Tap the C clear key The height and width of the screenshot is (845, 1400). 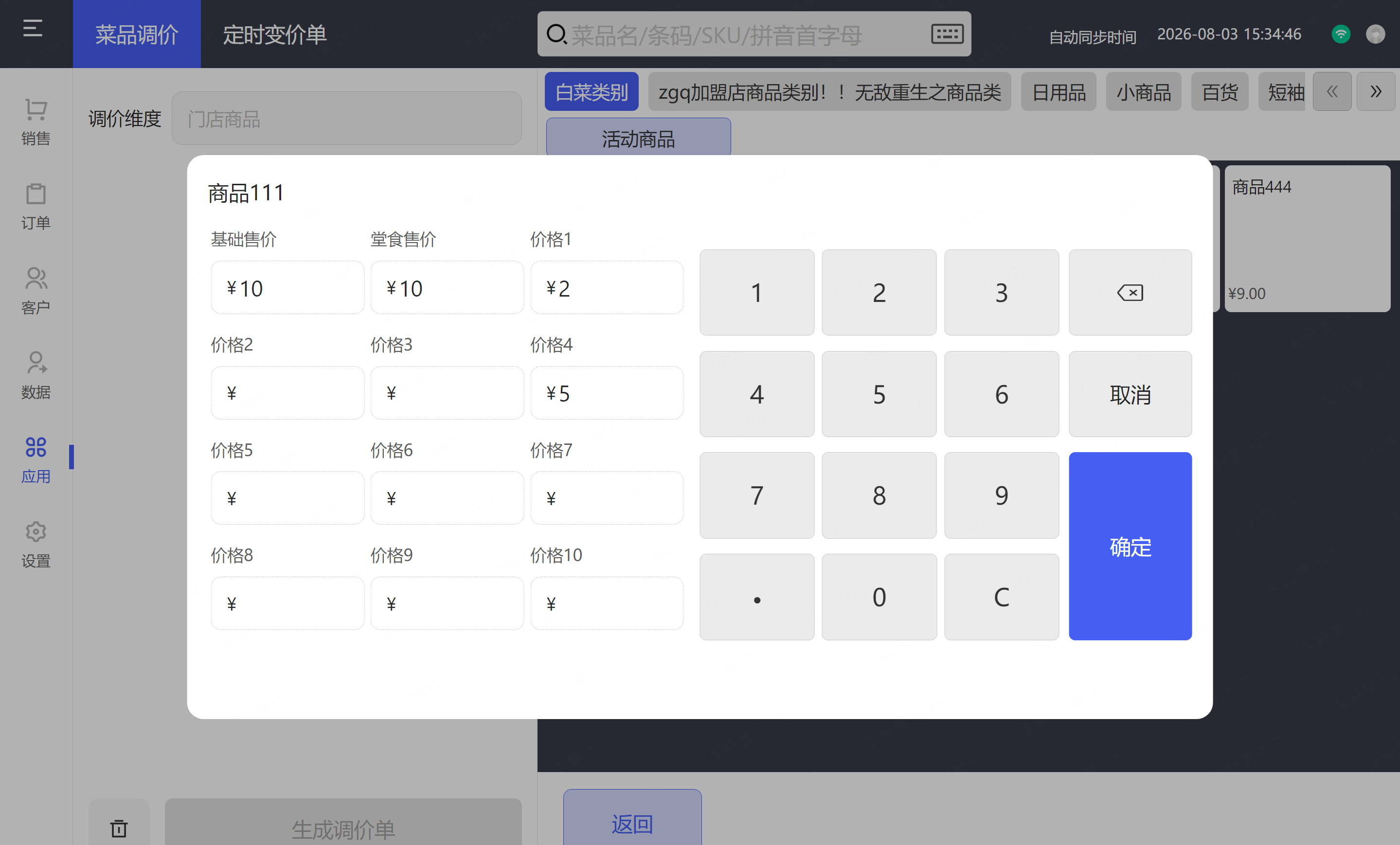(x=1002, y=597)
